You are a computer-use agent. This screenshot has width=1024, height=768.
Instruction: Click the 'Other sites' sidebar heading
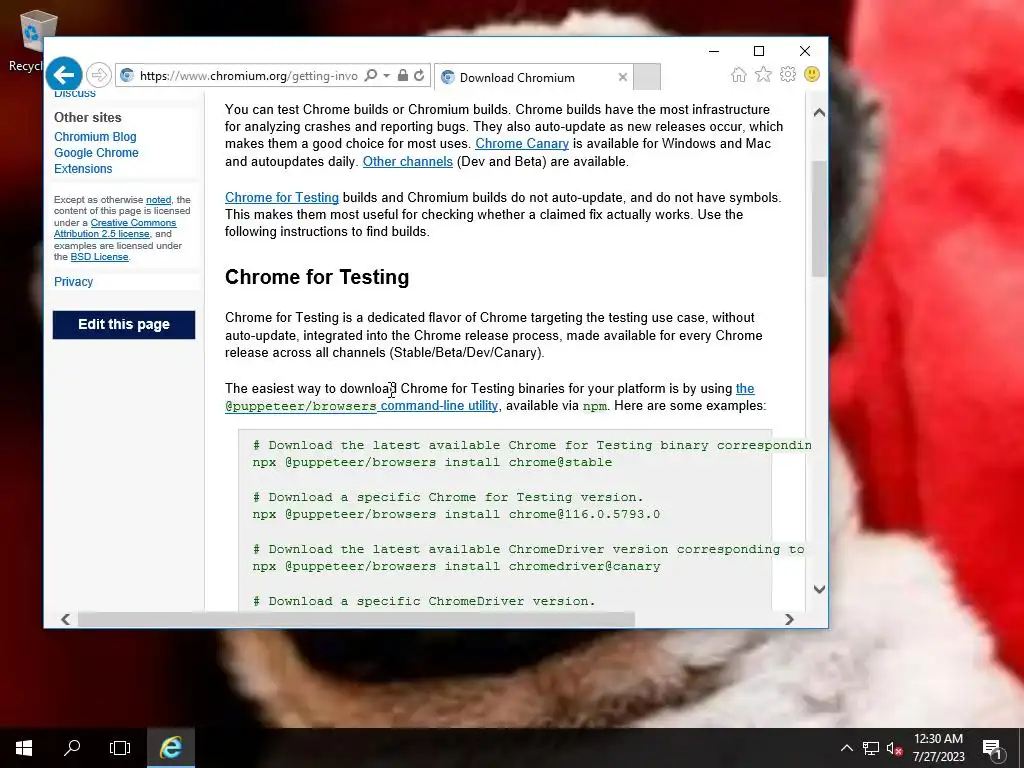[x=88, y=118]
